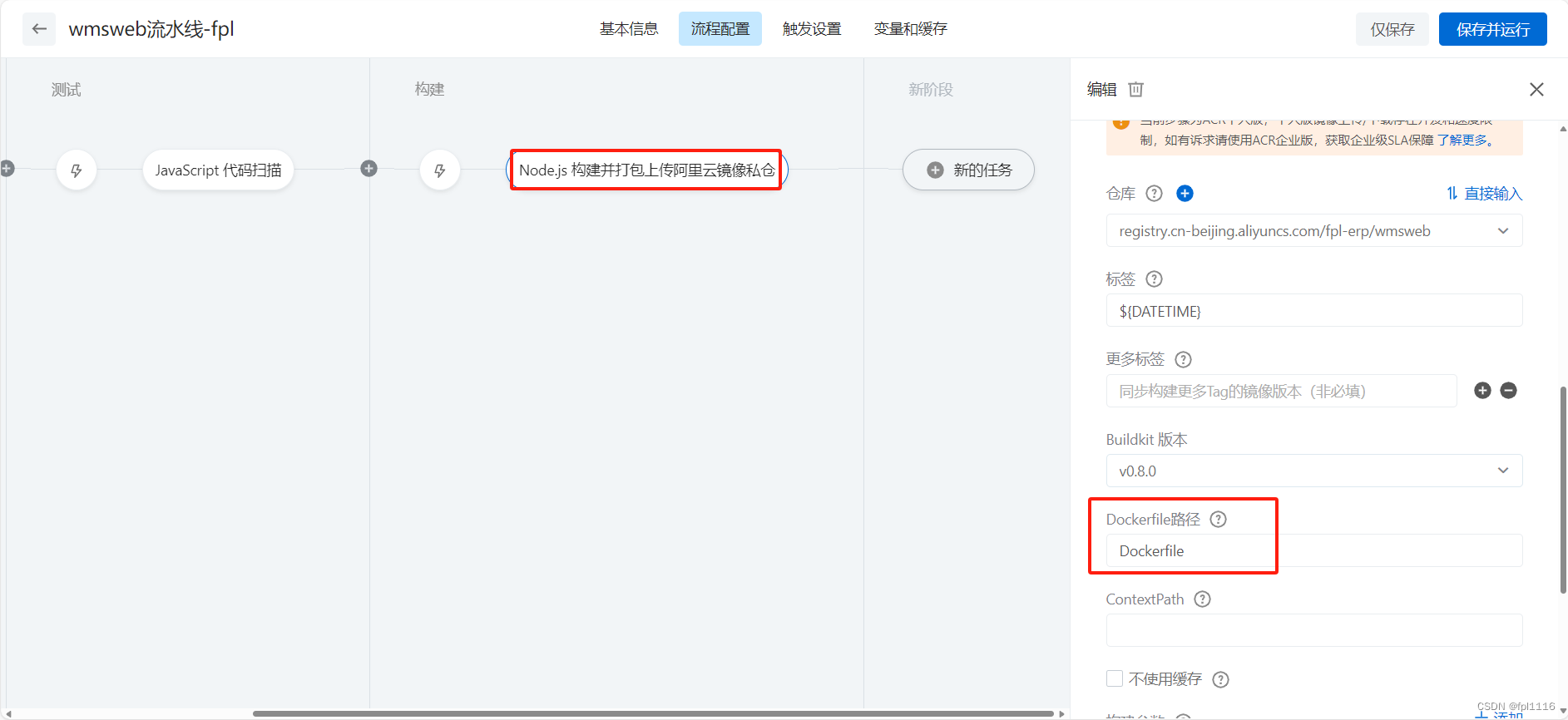Viewport: 1568px width, 720px height.
Task: Switch to 直接输入 mode
Action: pyautogui.click(x=1484, y=194)
